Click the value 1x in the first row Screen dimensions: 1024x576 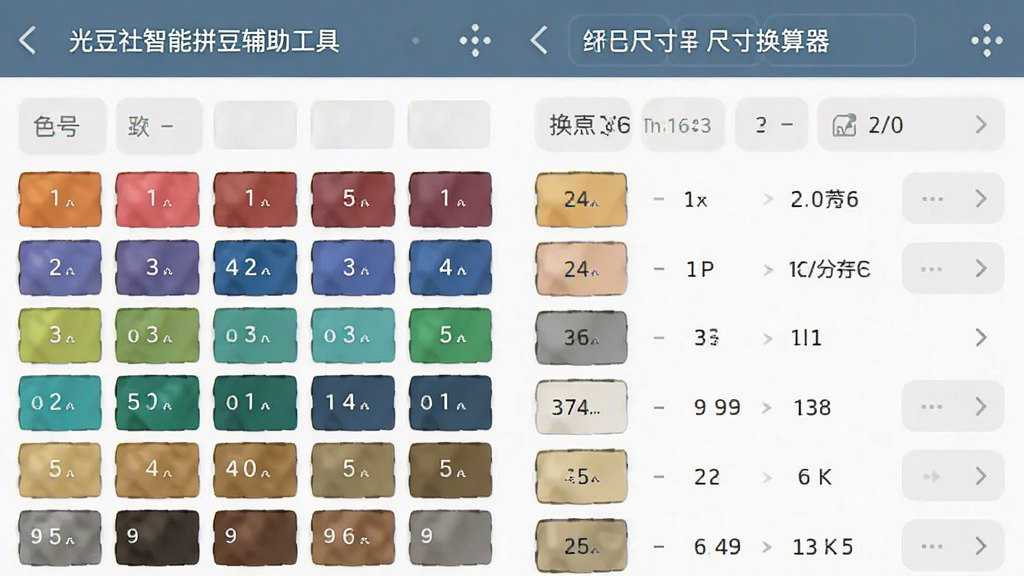coord(696,200)
